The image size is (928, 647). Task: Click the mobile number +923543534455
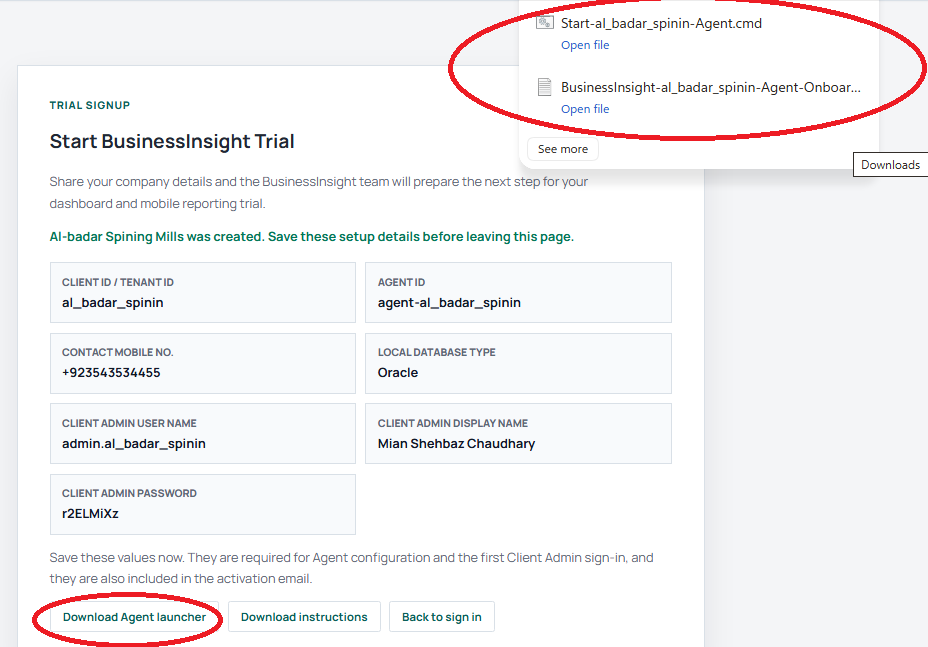point(111,372)
